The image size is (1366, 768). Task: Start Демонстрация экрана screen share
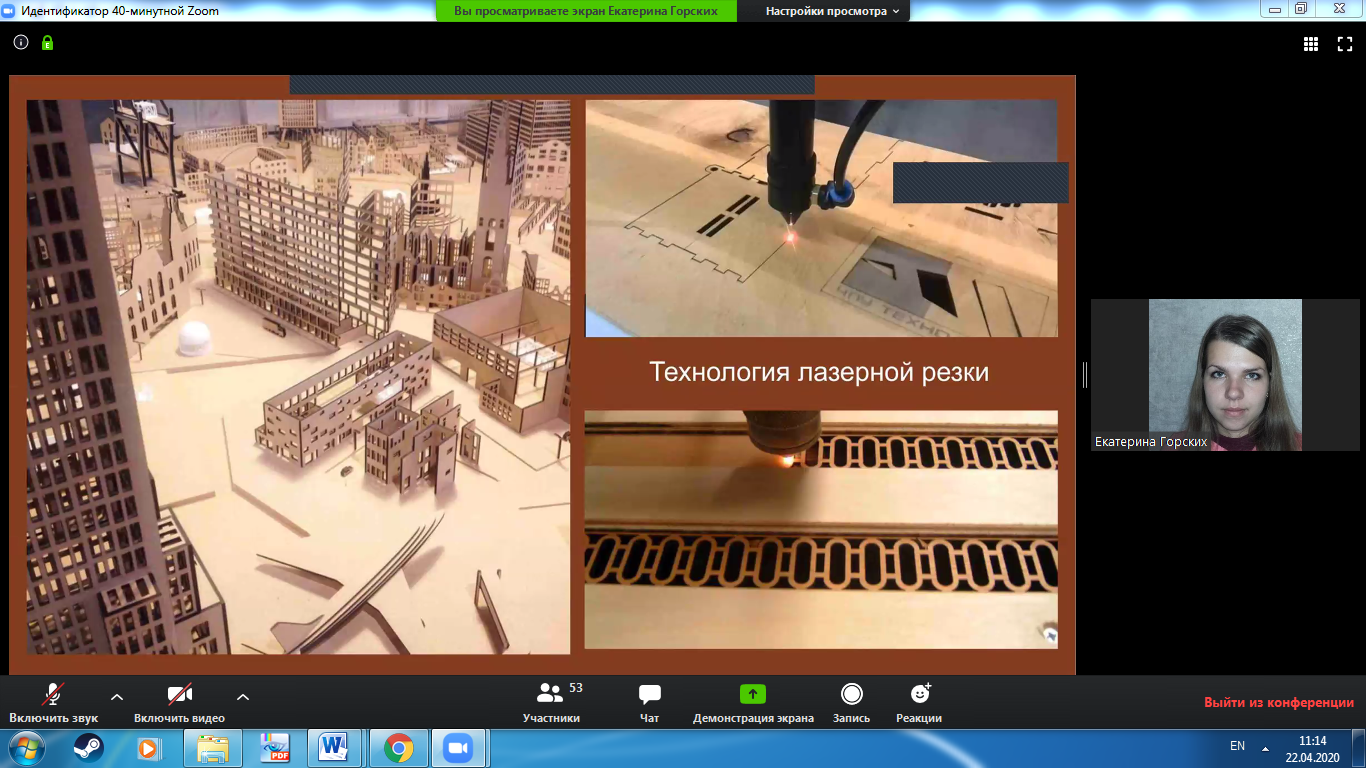[x=753, y=703]
